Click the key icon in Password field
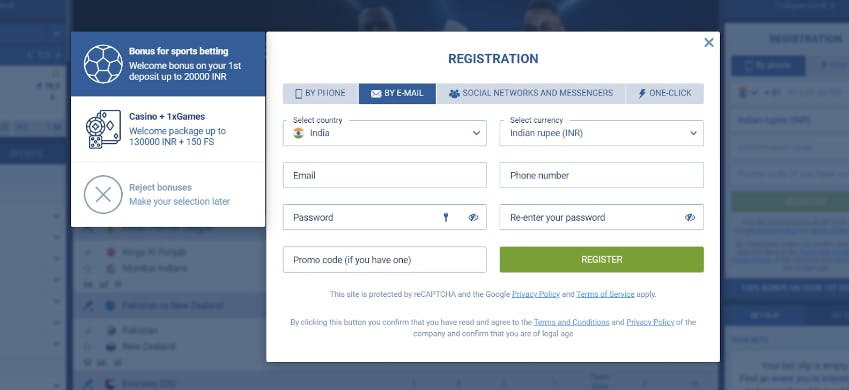 coord(446,217)
